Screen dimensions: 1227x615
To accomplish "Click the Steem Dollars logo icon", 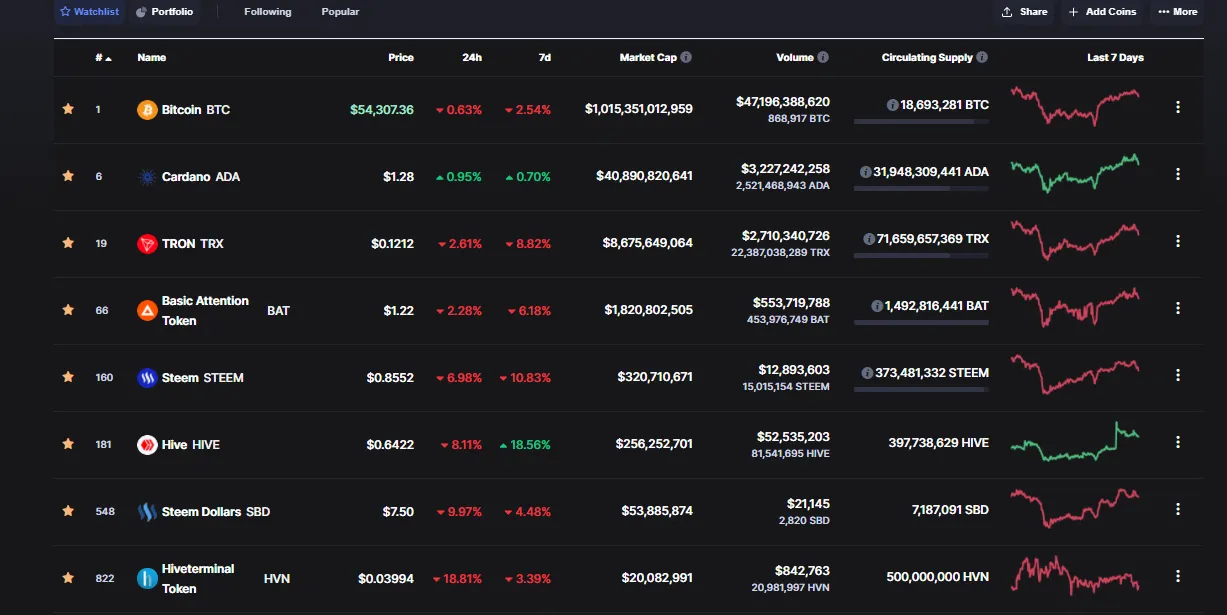I will pyautogui.click(x=147, y=512).
